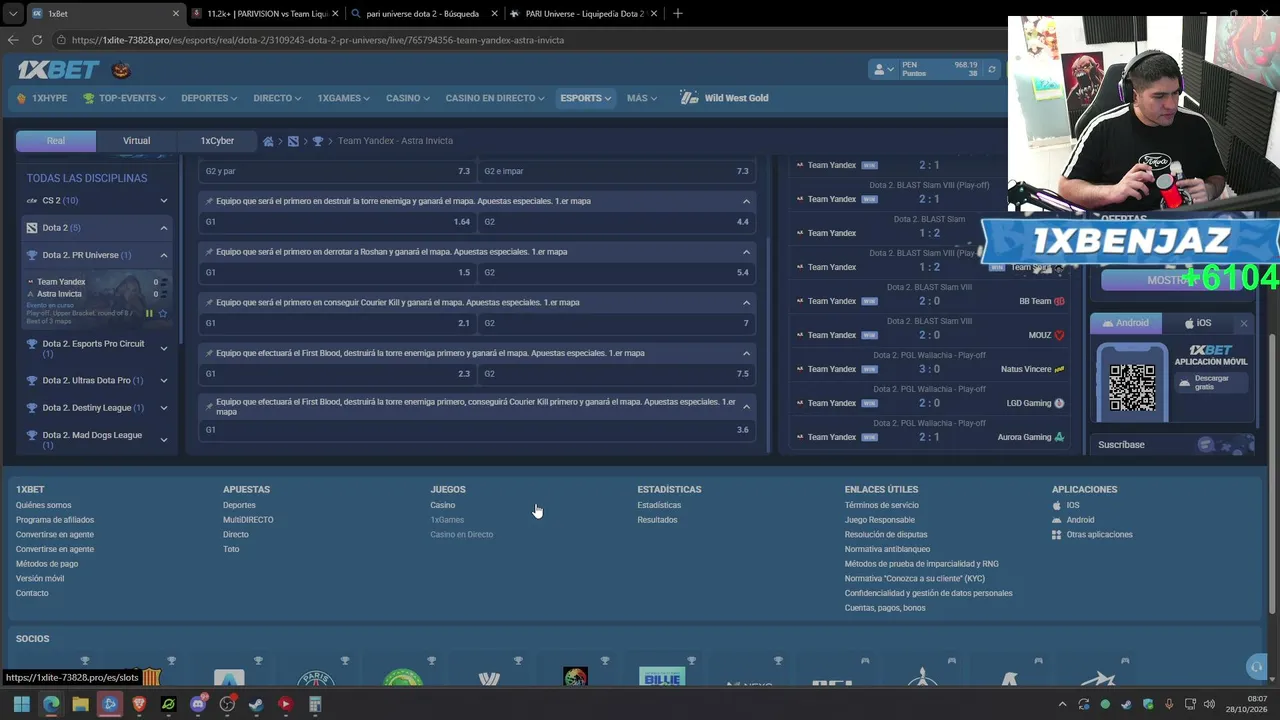Go back in browser
This screenshot has width=1280, height=720.
pyautogui.click(x=13, y=40)
